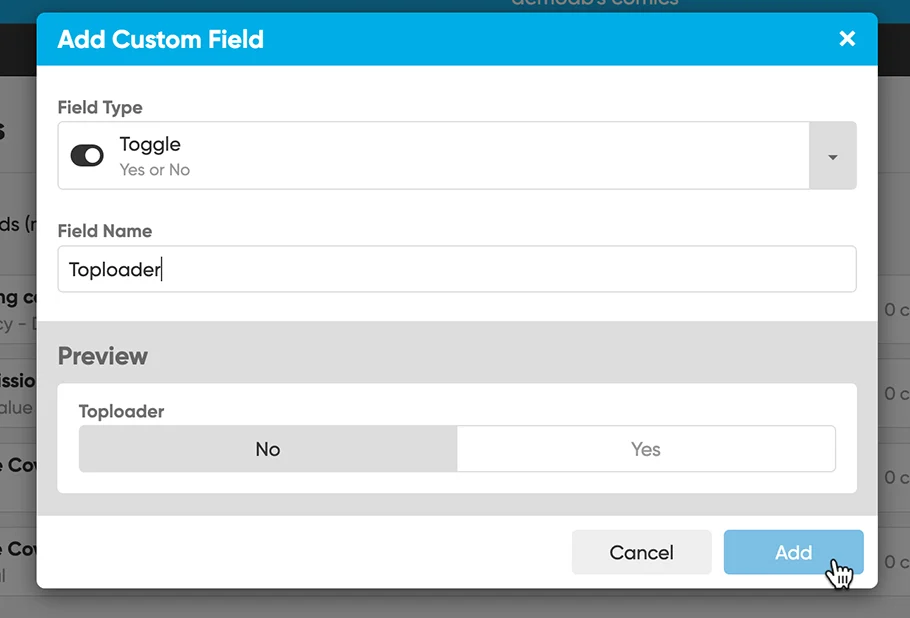Expand the Field Type dropdown arrow
The height and width of the screenshot is (618, 910).
coord(832,156)
